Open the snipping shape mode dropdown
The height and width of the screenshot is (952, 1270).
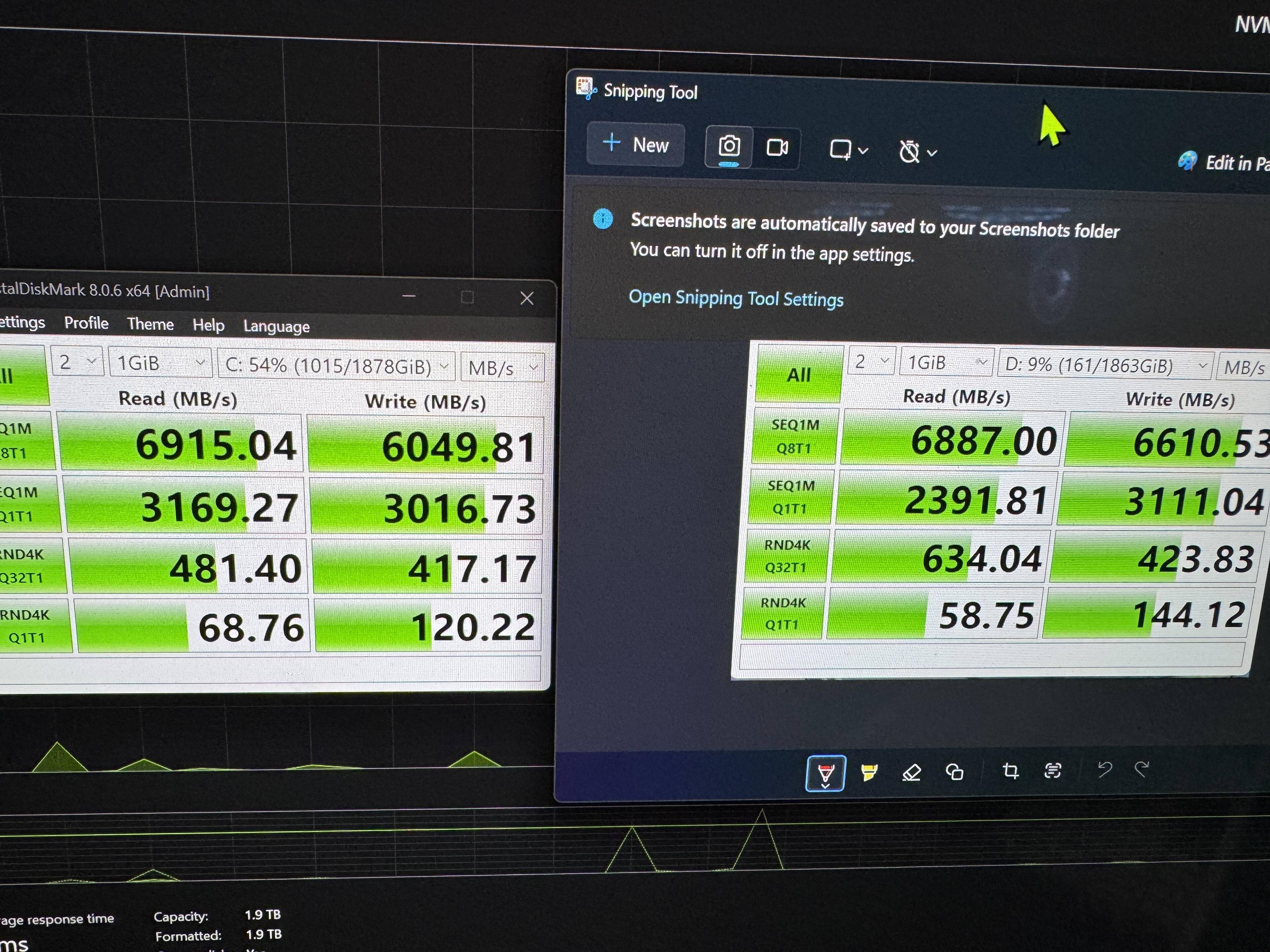point(849,150)
